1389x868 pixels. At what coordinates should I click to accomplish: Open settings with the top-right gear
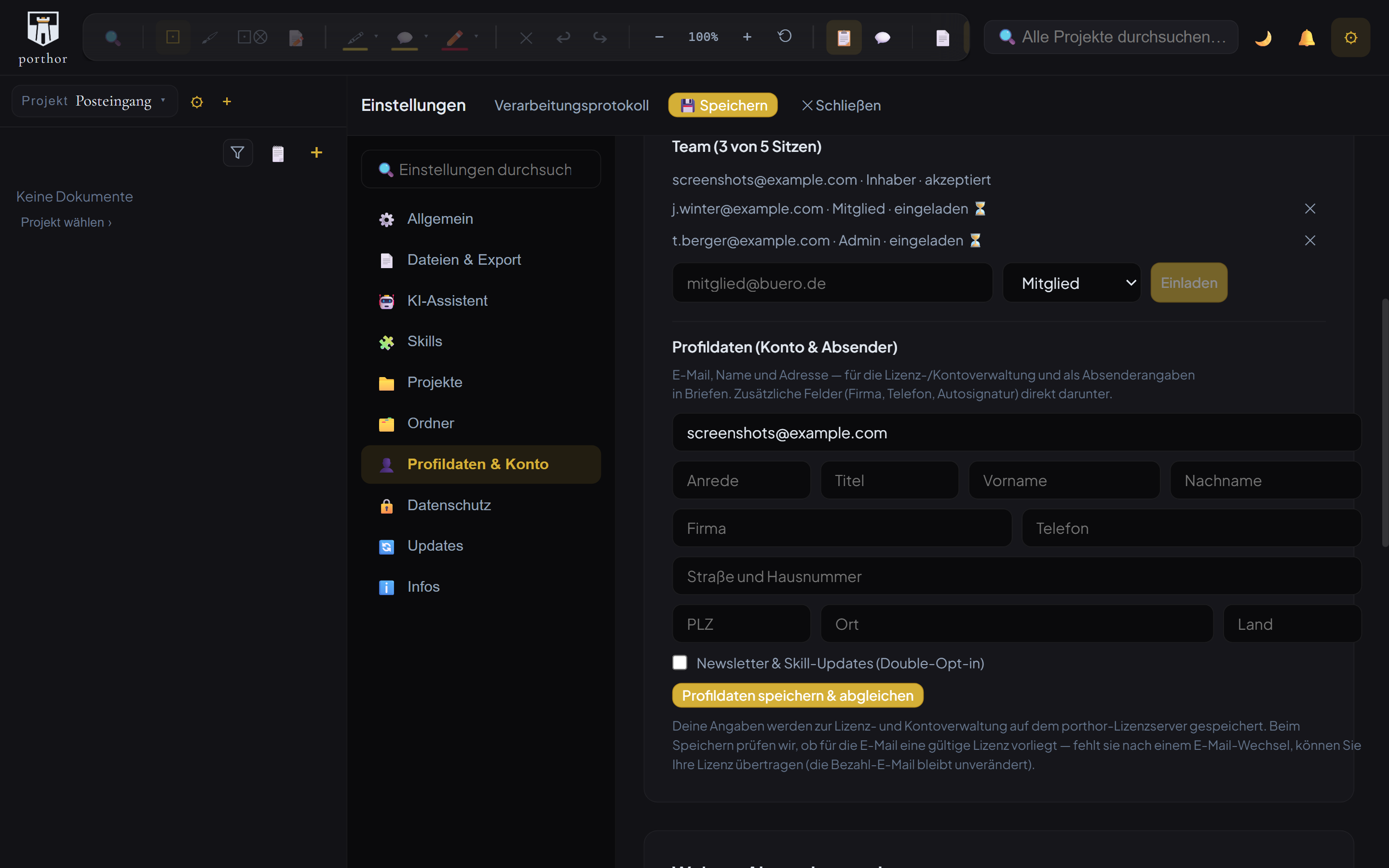point(1350,37)
